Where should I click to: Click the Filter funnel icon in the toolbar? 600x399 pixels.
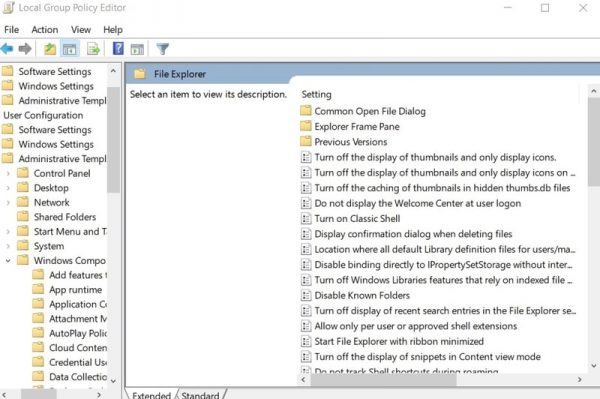pyautogui.click(x=163, y=49)
